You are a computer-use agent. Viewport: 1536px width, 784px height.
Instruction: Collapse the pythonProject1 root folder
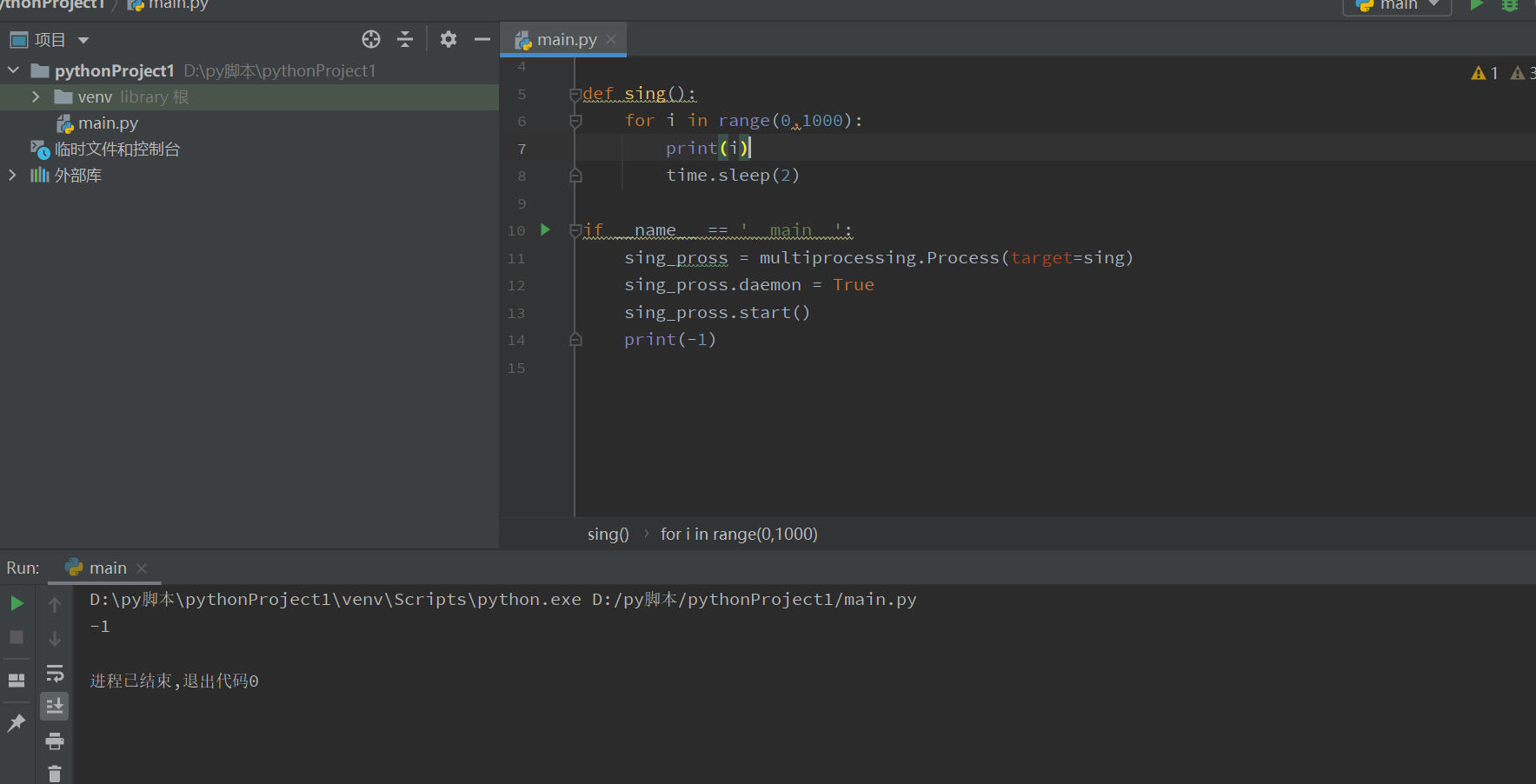pyautogui.click(x=13, y=70)
